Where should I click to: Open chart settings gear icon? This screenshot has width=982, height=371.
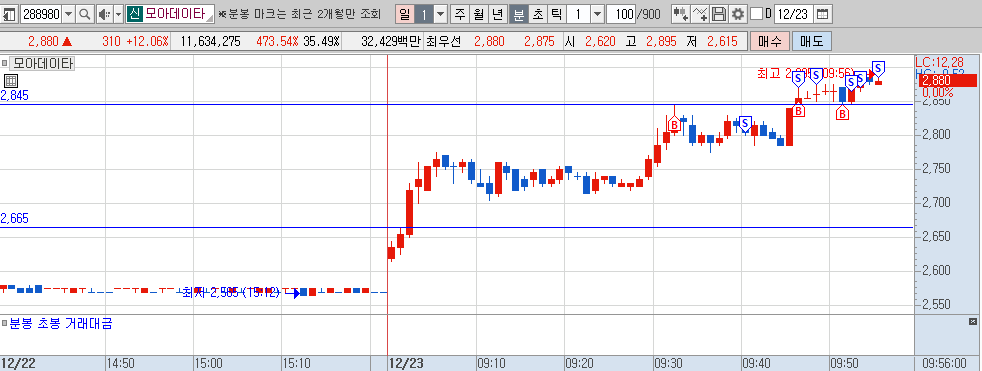tap(738, 13)
